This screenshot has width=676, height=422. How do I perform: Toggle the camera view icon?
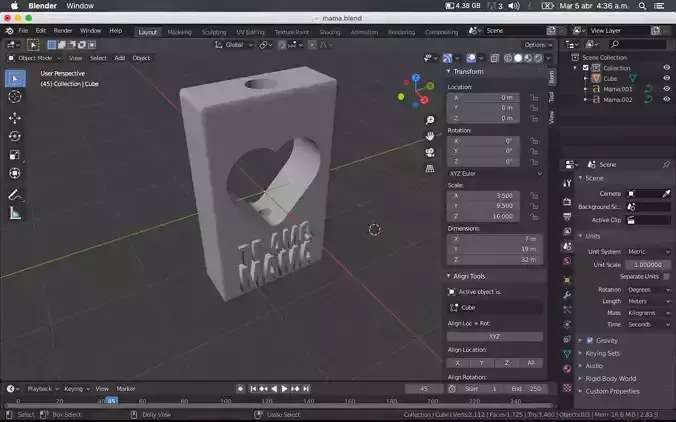click(430, 153)
